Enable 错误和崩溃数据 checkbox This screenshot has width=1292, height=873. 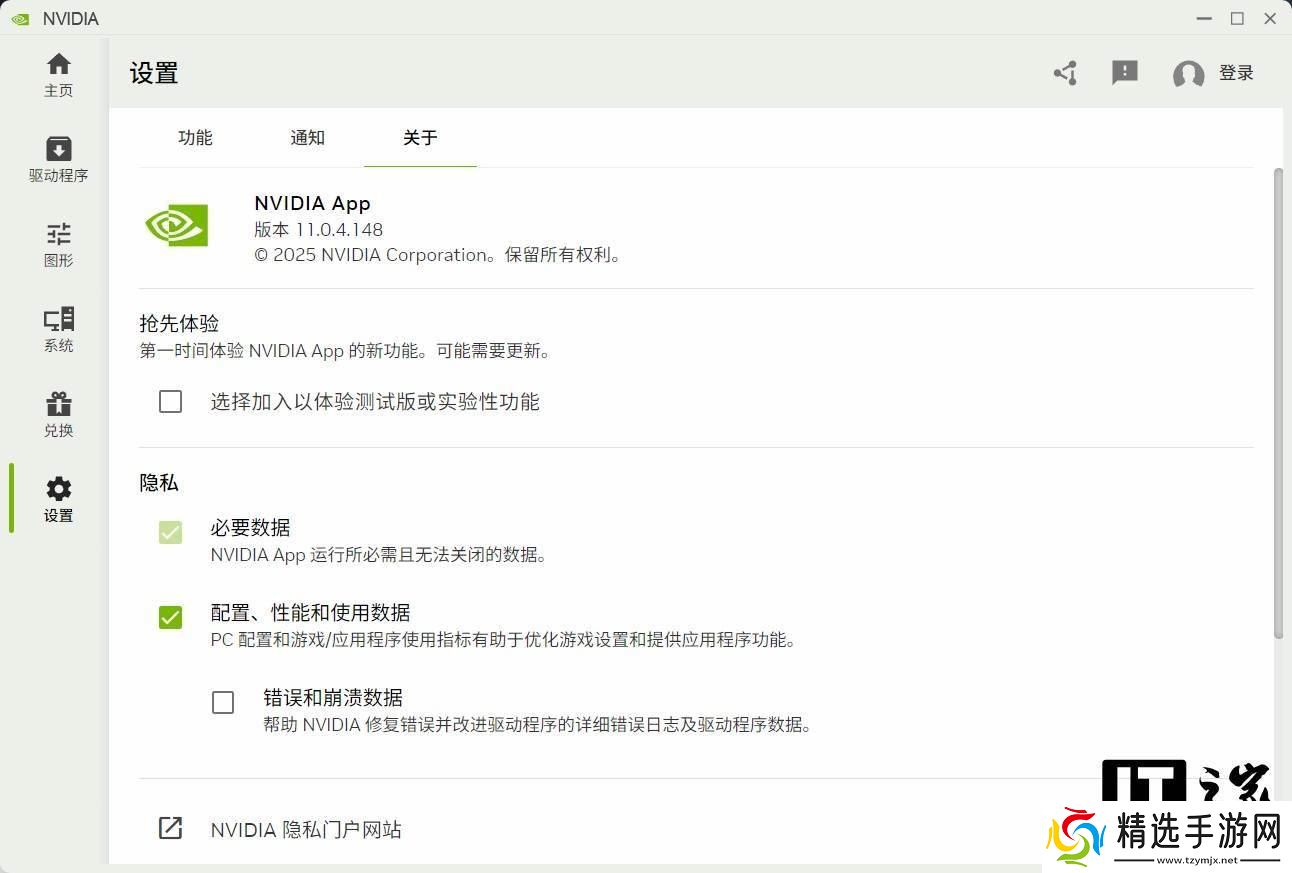(223, 703)
